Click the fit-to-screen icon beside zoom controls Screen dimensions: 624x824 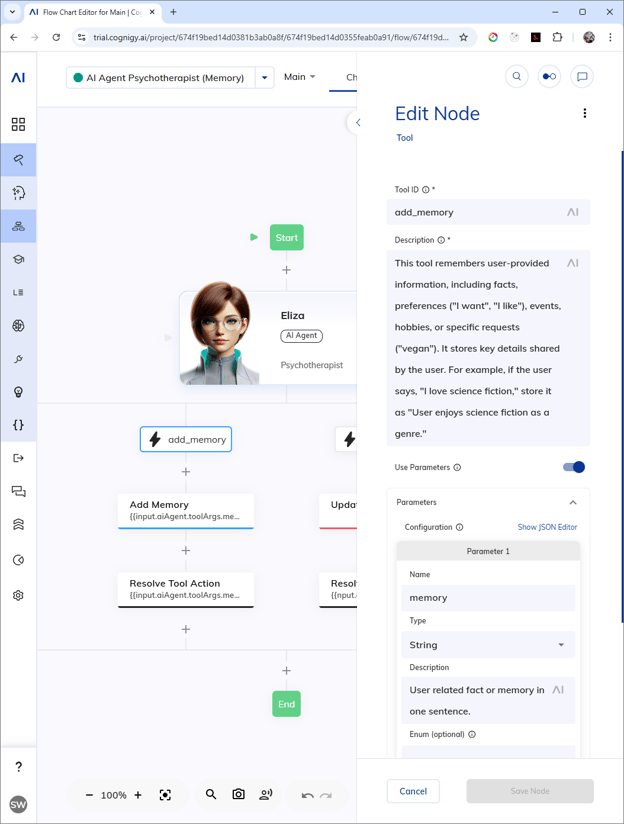pos(165,795)
